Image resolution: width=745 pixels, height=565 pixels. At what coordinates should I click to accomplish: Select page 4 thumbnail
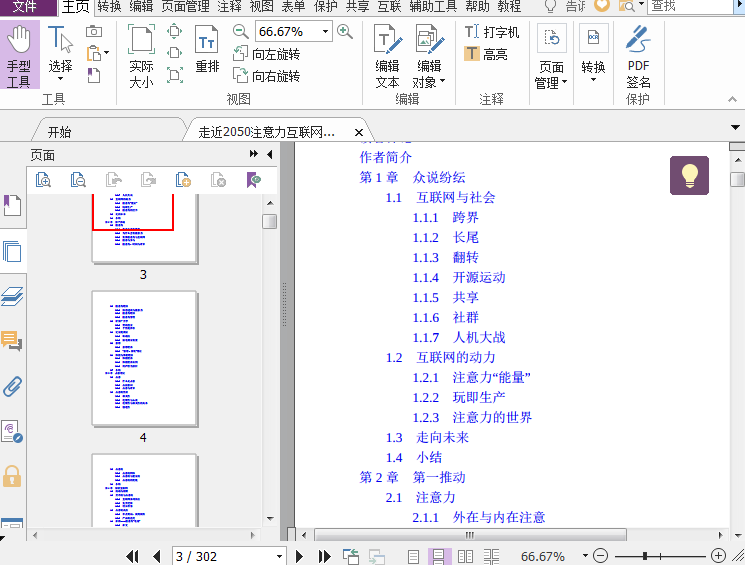pyautogui.click(x=144, y=358)
